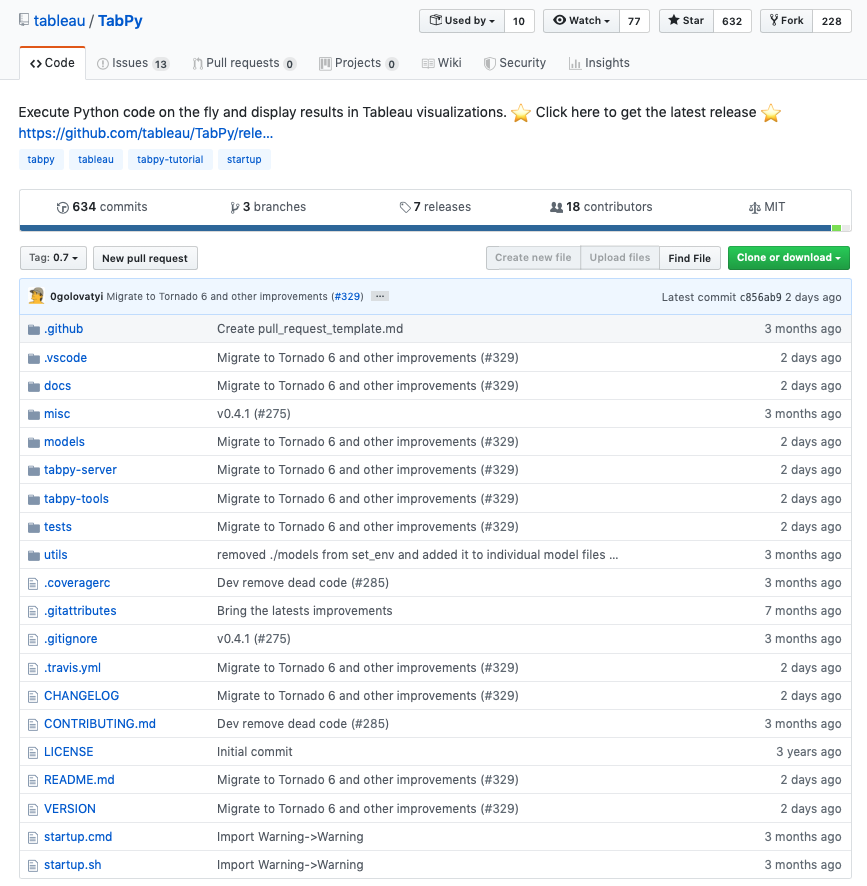Open the Tag: 0.7 branch selector
This screenshot has height=886, width=867.
(x=53, y=258)
